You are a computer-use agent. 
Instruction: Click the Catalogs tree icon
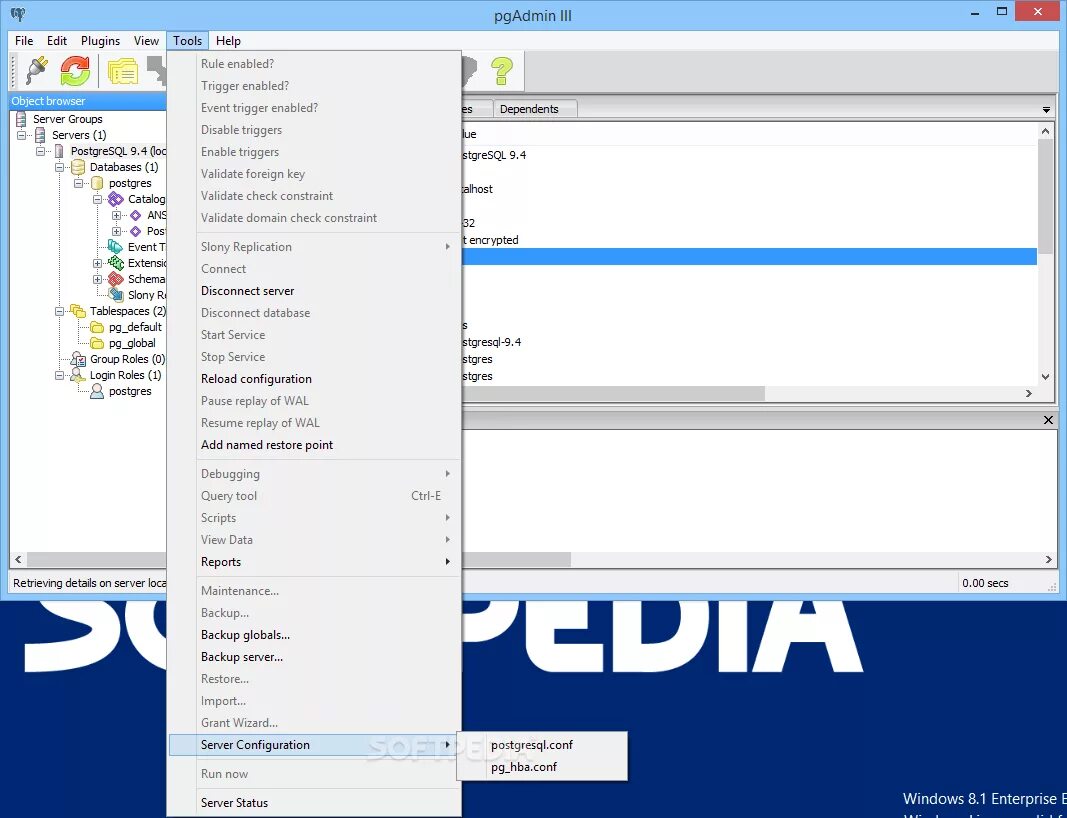[116, 199]
